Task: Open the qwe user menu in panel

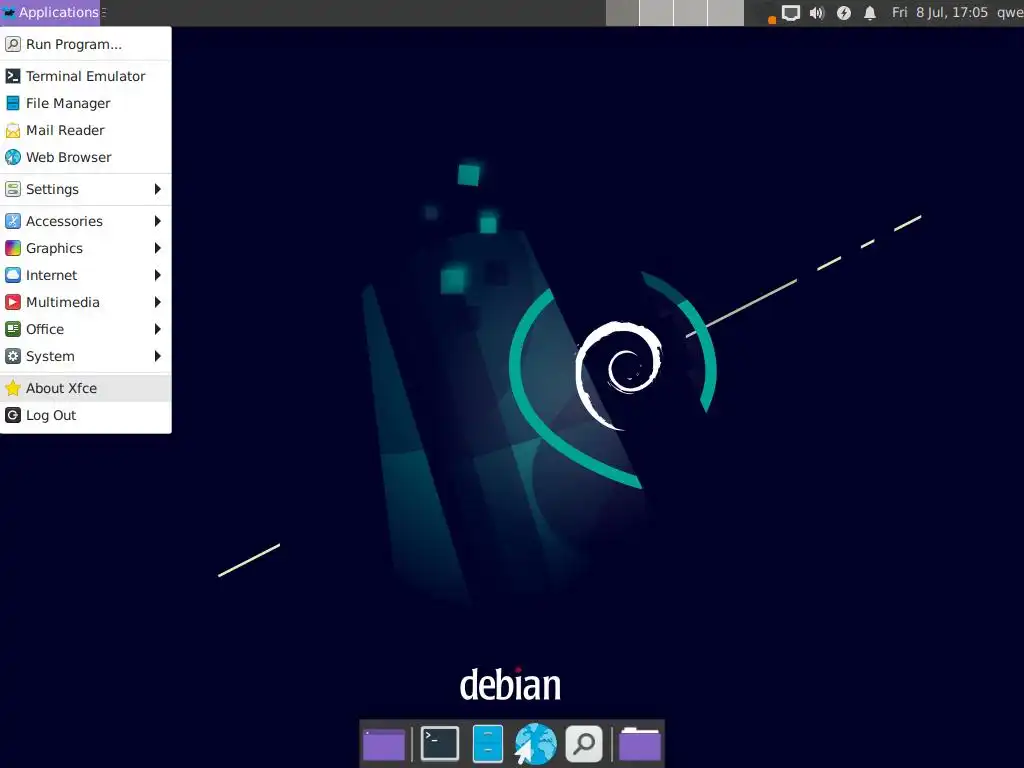Action: tap(1010, 12)
